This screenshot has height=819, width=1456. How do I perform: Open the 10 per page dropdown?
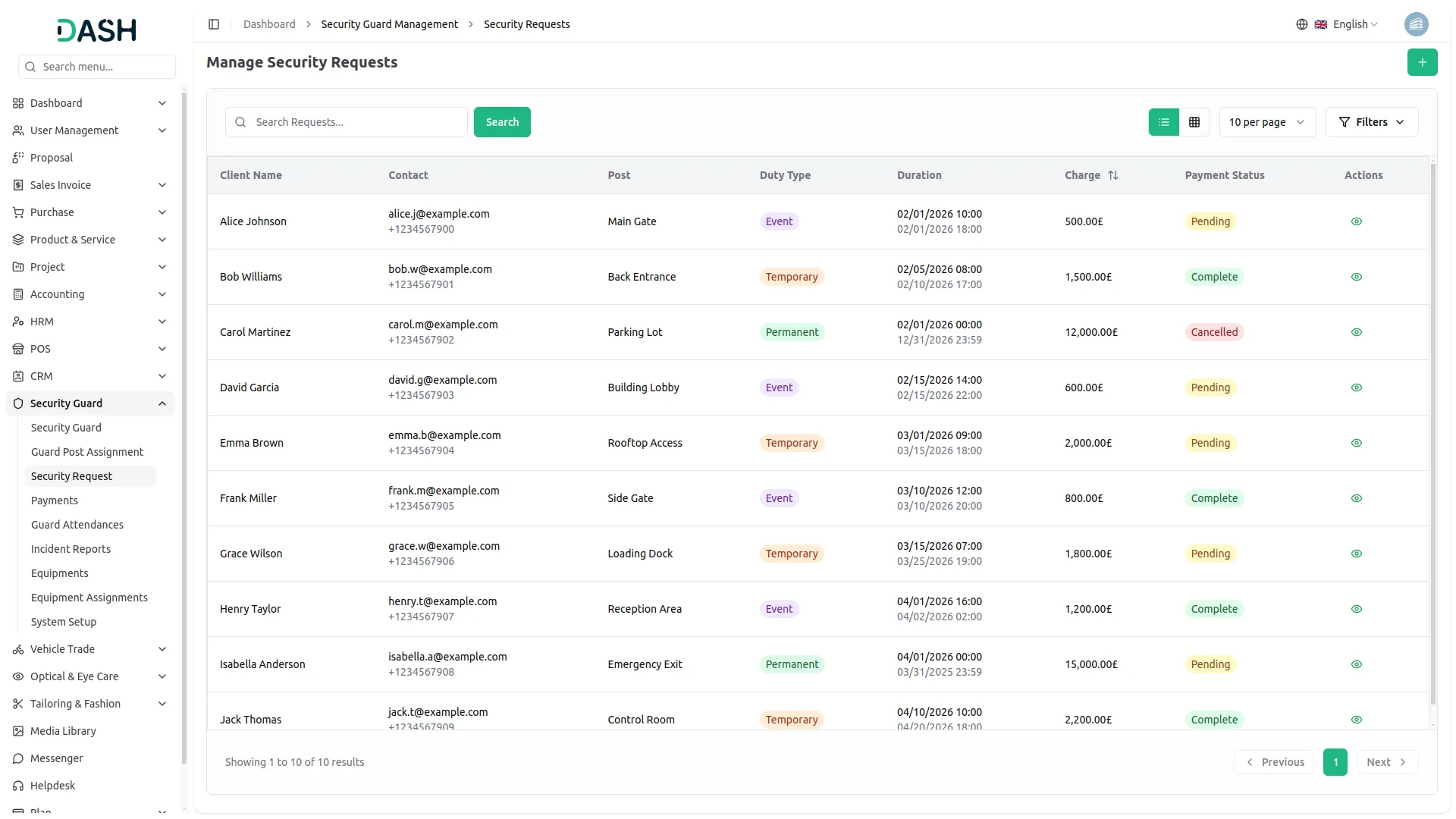coord(1266,122)
